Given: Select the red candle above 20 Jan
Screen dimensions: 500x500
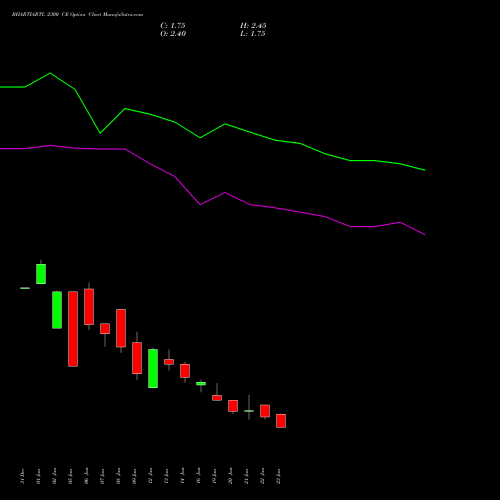Looking at the screenshot, I should (233, 406).
